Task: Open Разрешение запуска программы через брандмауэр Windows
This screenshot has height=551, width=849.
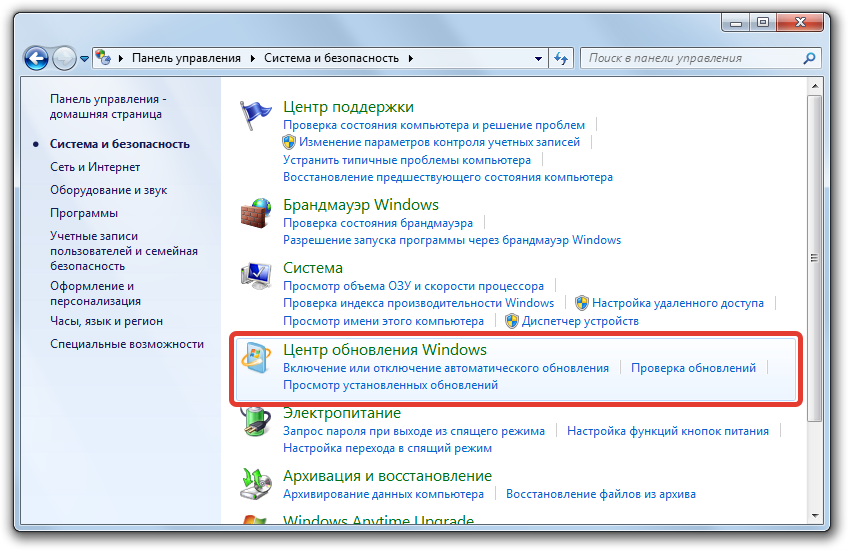Action: click(452, 240)
